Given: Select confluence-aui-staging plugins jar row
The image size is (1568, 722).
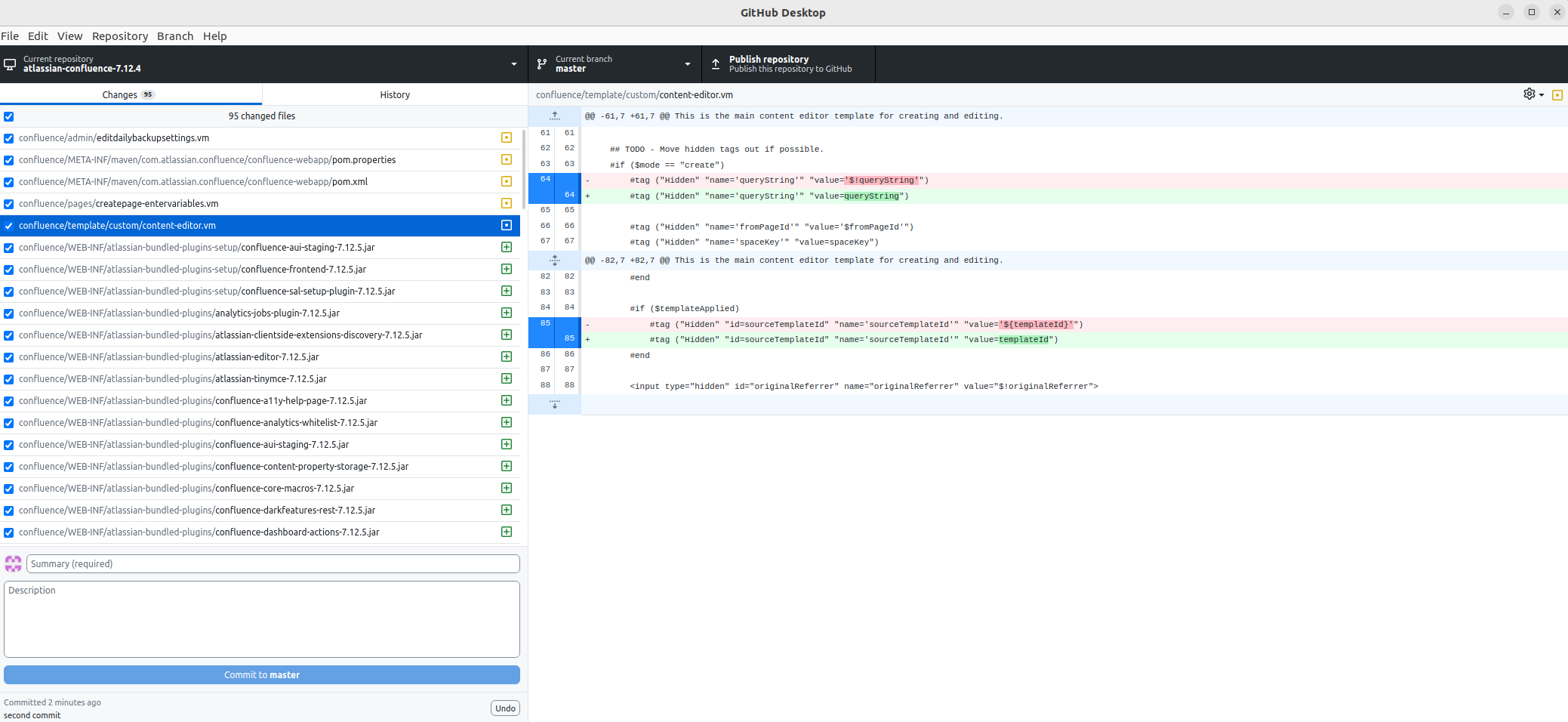Looking at the screenshot, I should (260, 444).
